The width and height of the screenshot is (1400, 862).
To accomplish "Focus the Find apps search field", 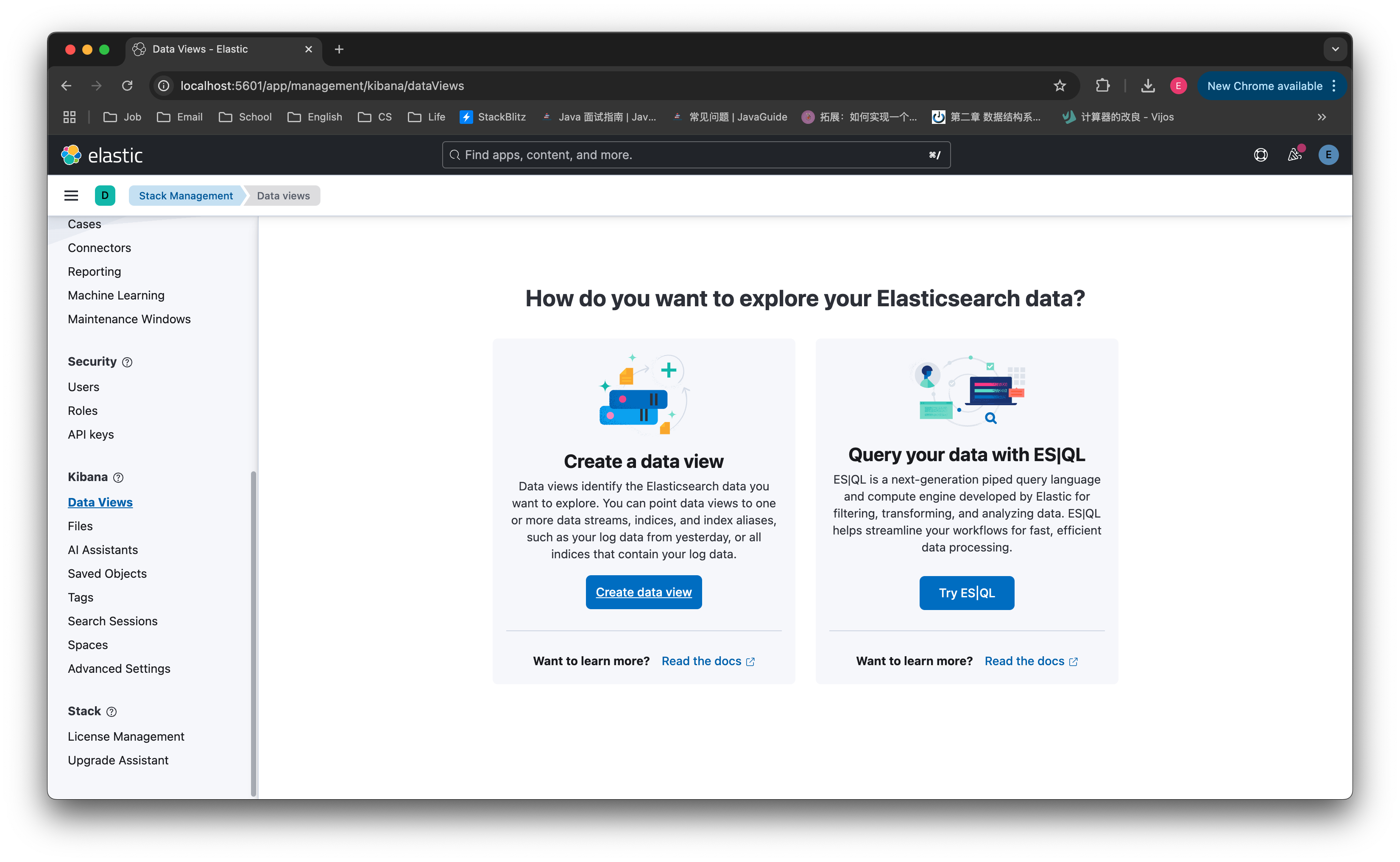I will click(695, 155).
